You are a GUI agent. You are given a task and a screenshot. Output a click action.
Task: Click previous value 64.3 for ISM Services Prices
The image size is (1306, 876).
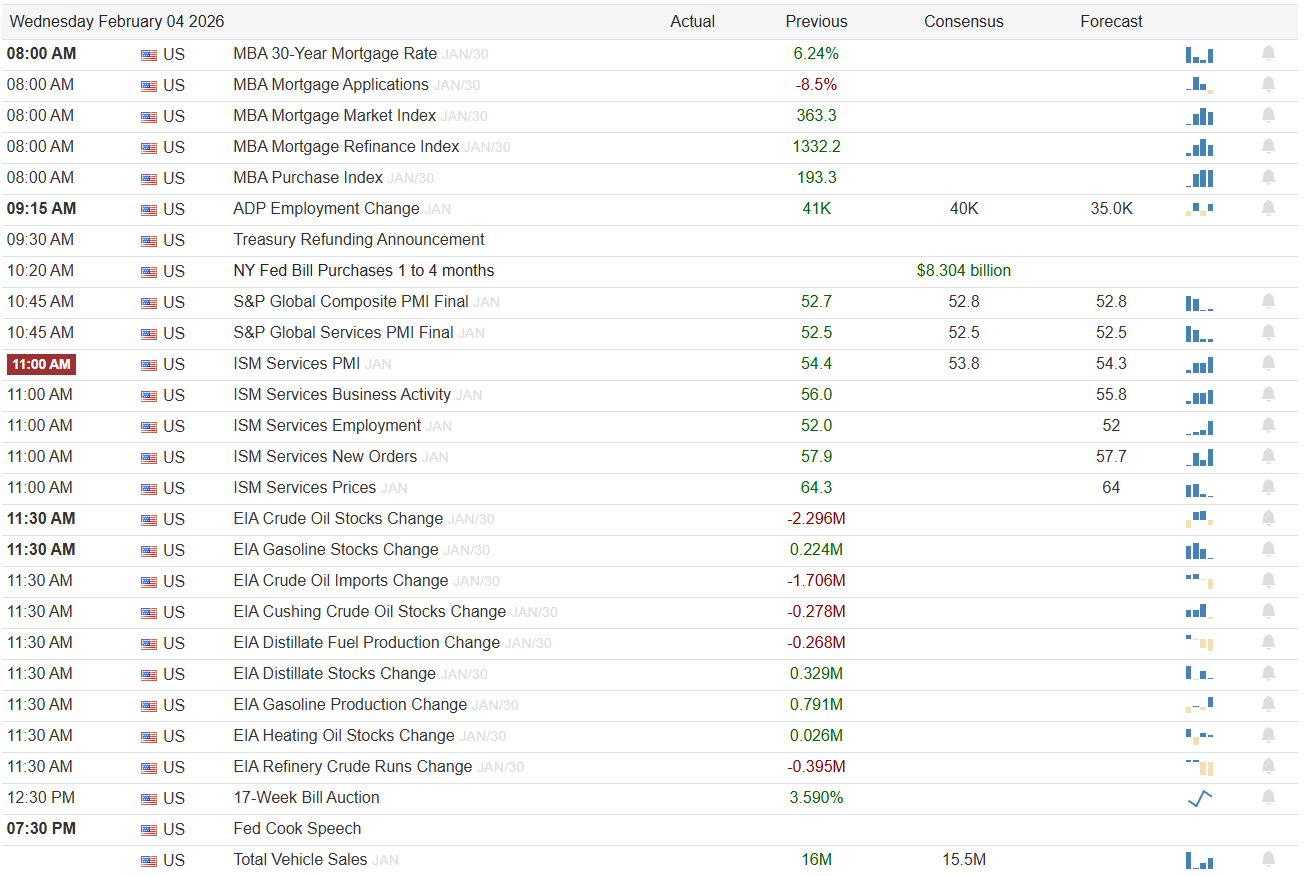[x=816, y=487]
